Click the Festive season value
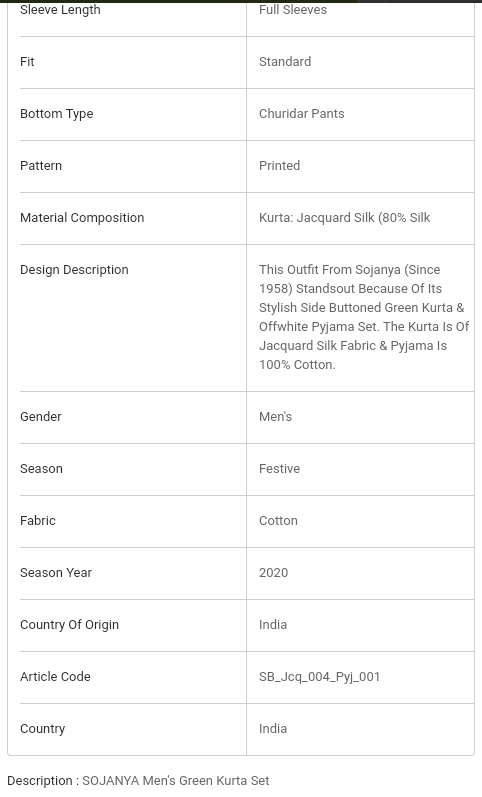The width and height of the screenshot is (482, 797). pyautogui.click(x=279, y=469)
